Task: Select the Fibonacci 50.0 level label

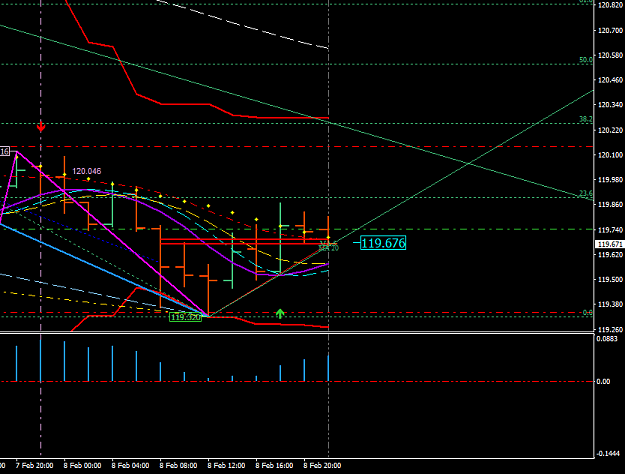Action: click(586, 60)
